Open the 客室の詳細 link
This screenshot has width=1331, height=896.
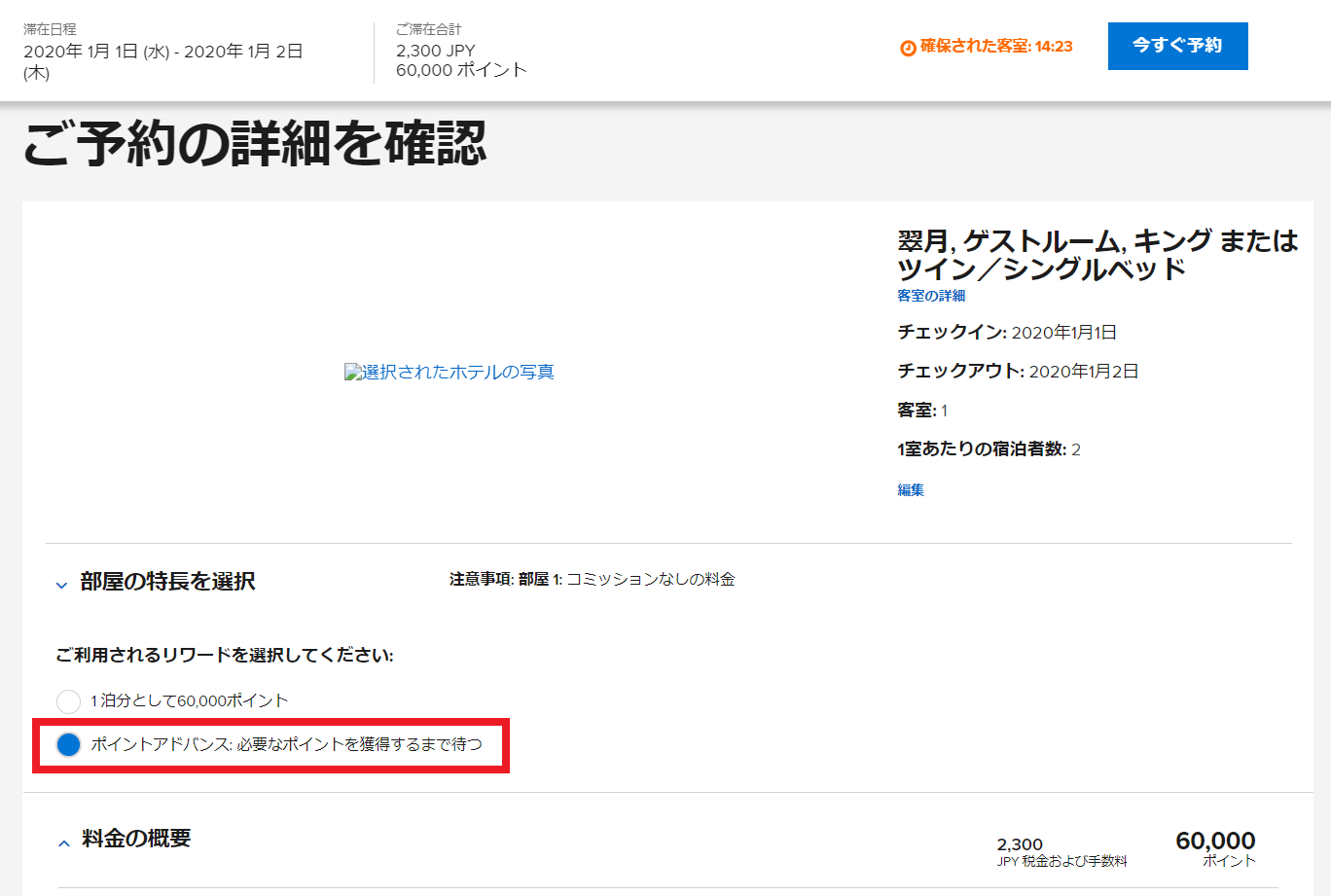click(931, 296)
